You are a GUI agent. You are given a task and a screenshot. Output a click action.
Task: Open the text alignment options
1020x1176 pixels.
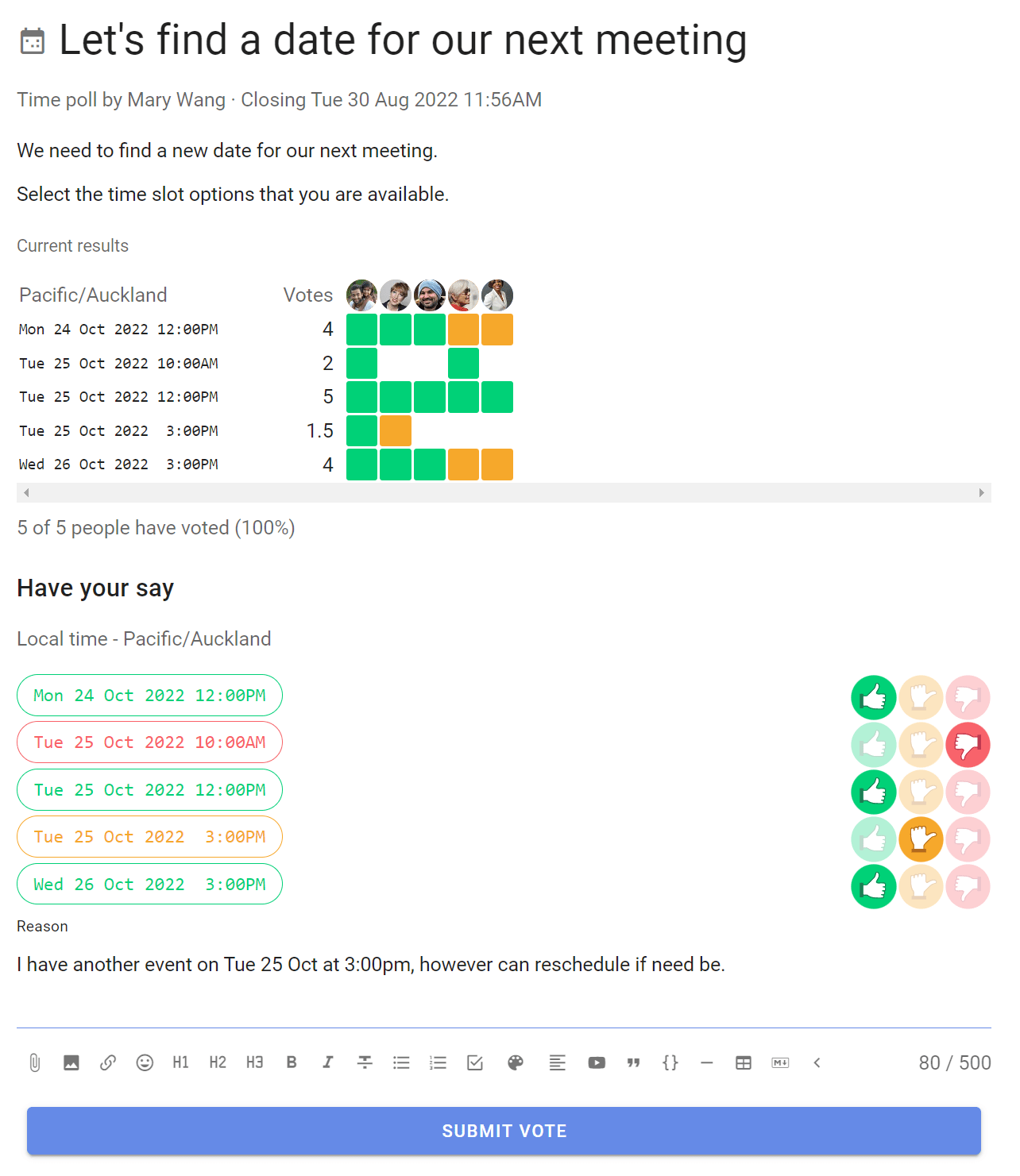[x=558, y=1062]
